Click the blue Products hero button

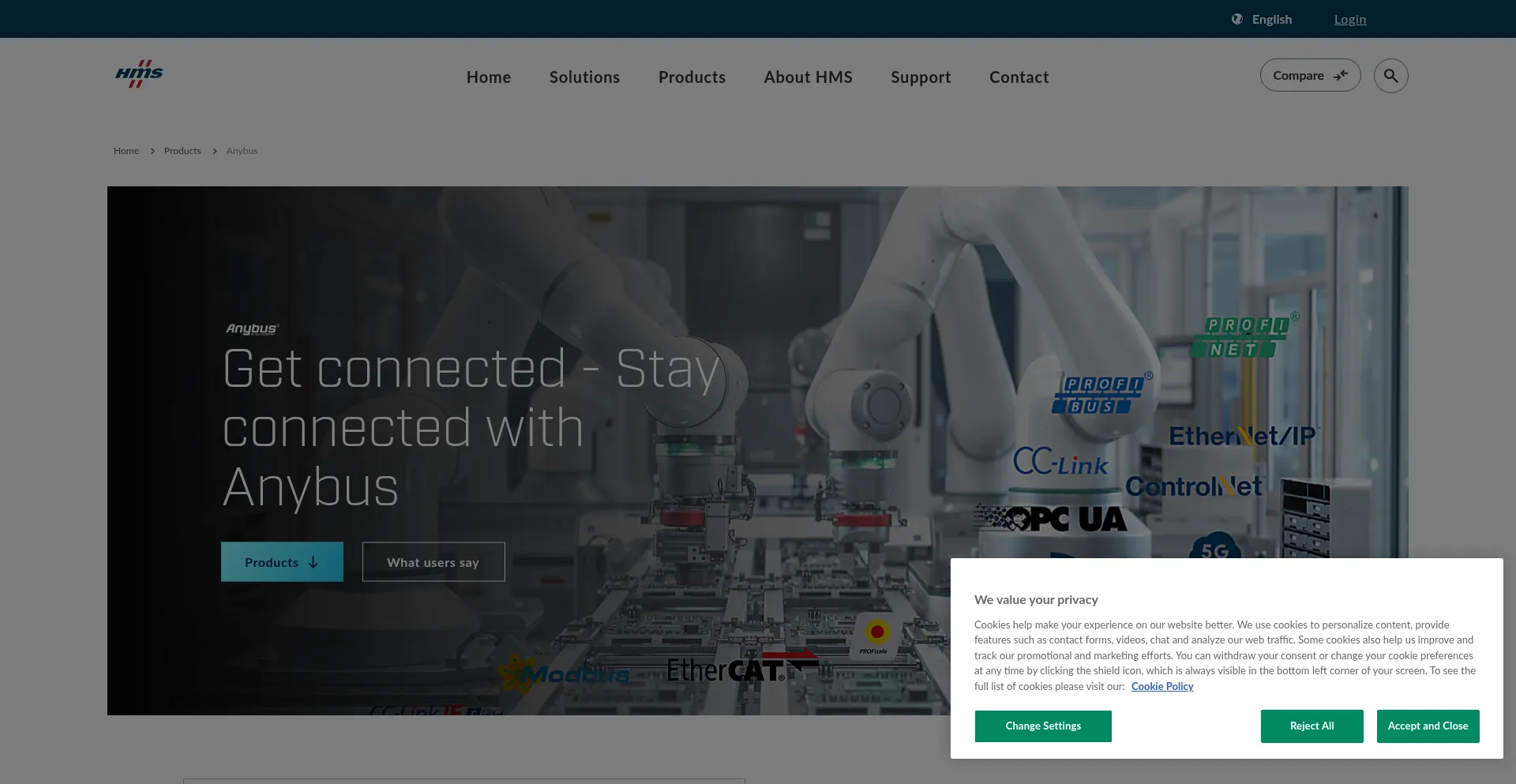[x=282, y=561]
